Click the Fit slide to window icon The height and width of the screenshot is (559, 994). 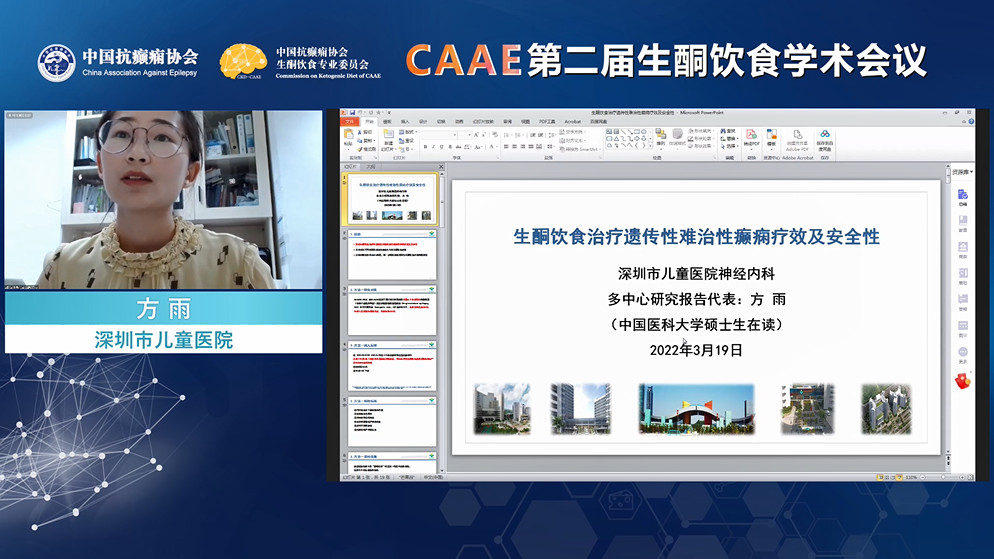tap(971, 477)
